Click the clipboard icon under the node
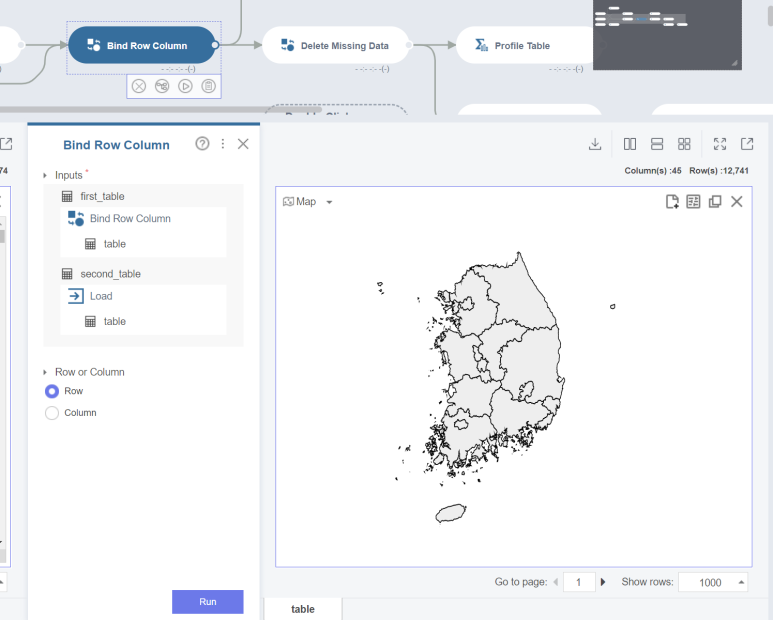Screen dimensions: 773x620 coord(209,86)
